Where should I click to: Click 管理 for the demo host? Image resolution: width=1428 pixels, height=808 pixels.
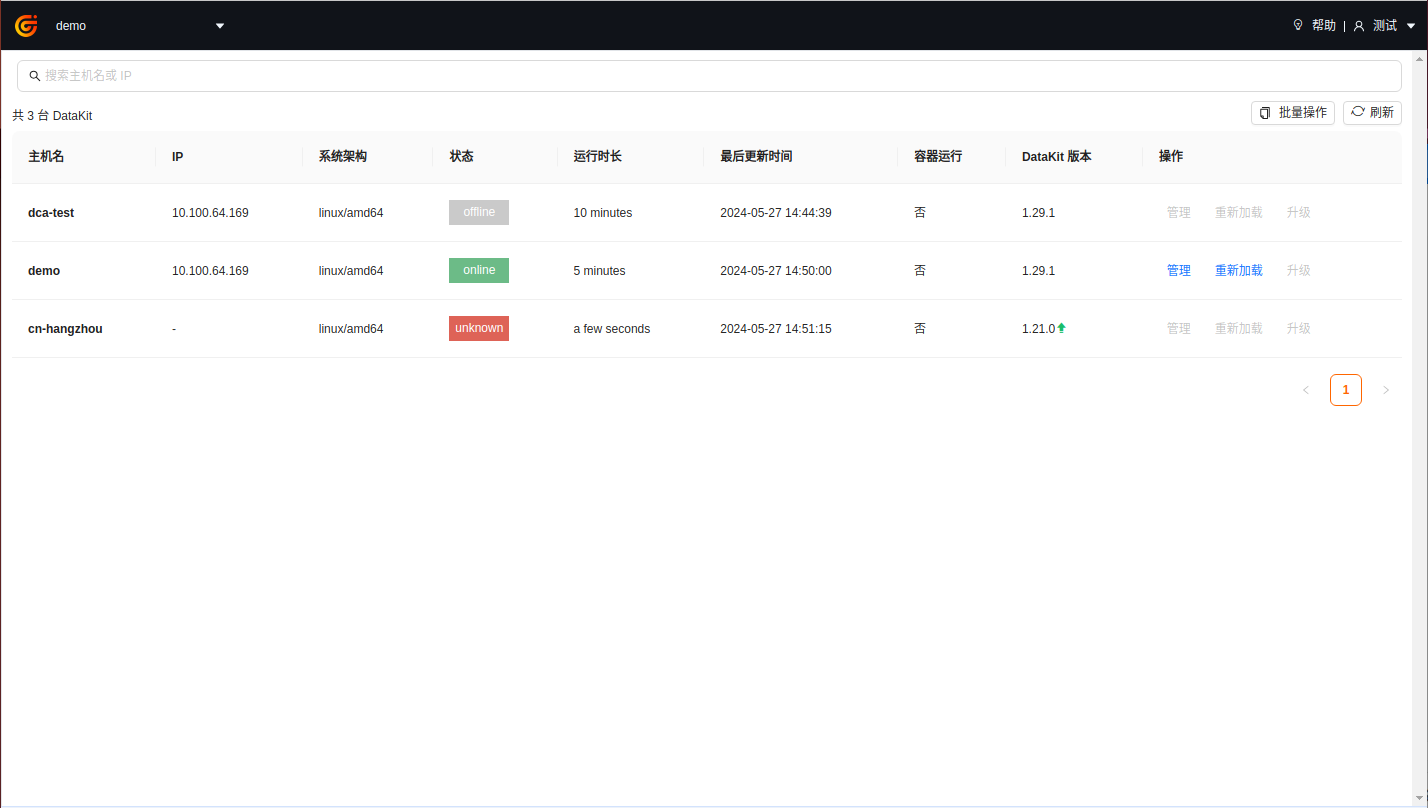pyautogui.click(x=1179, y=271)
